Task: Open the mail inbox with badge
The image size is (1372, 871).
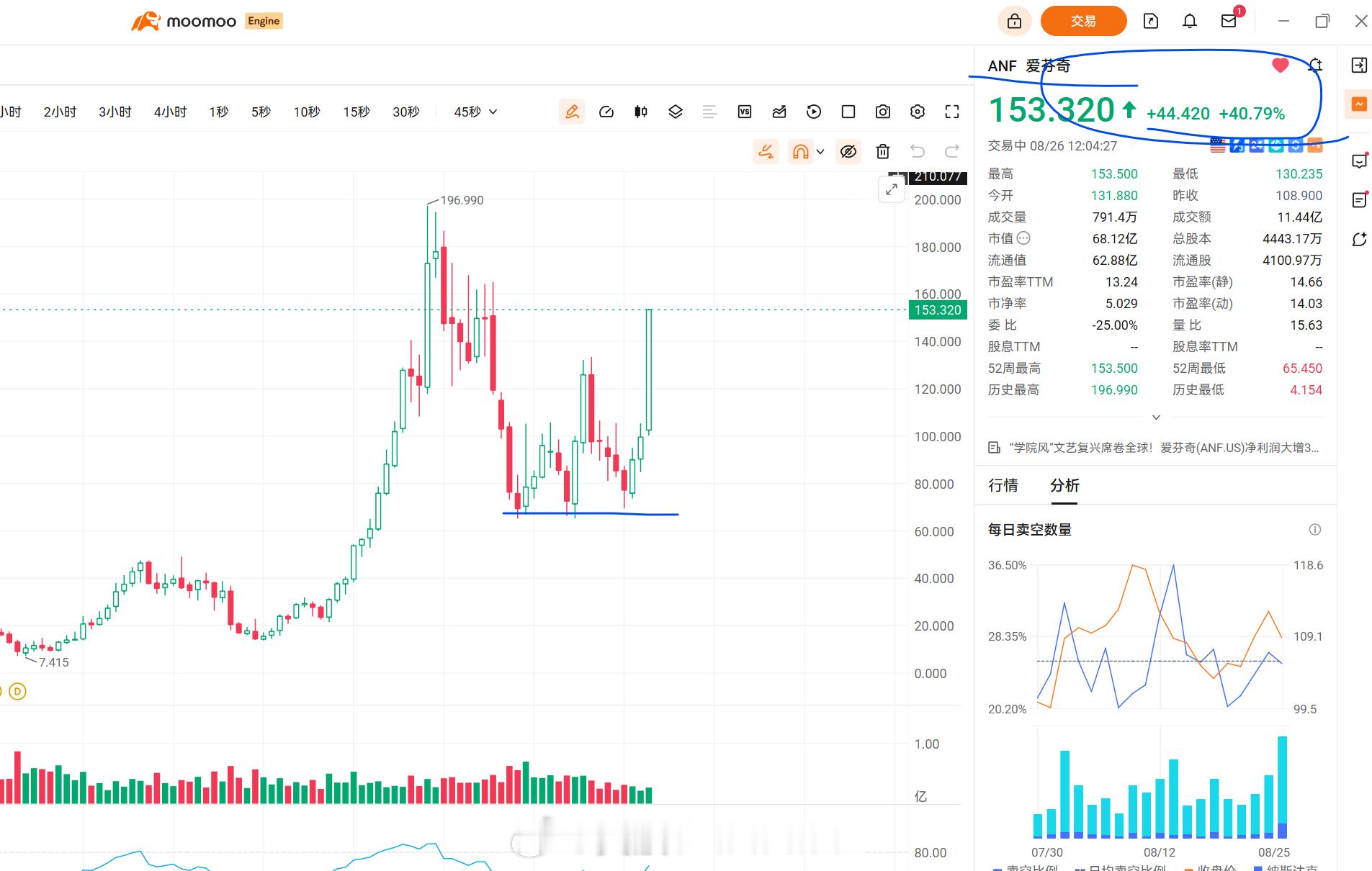Action: [x=1230, y=19]
